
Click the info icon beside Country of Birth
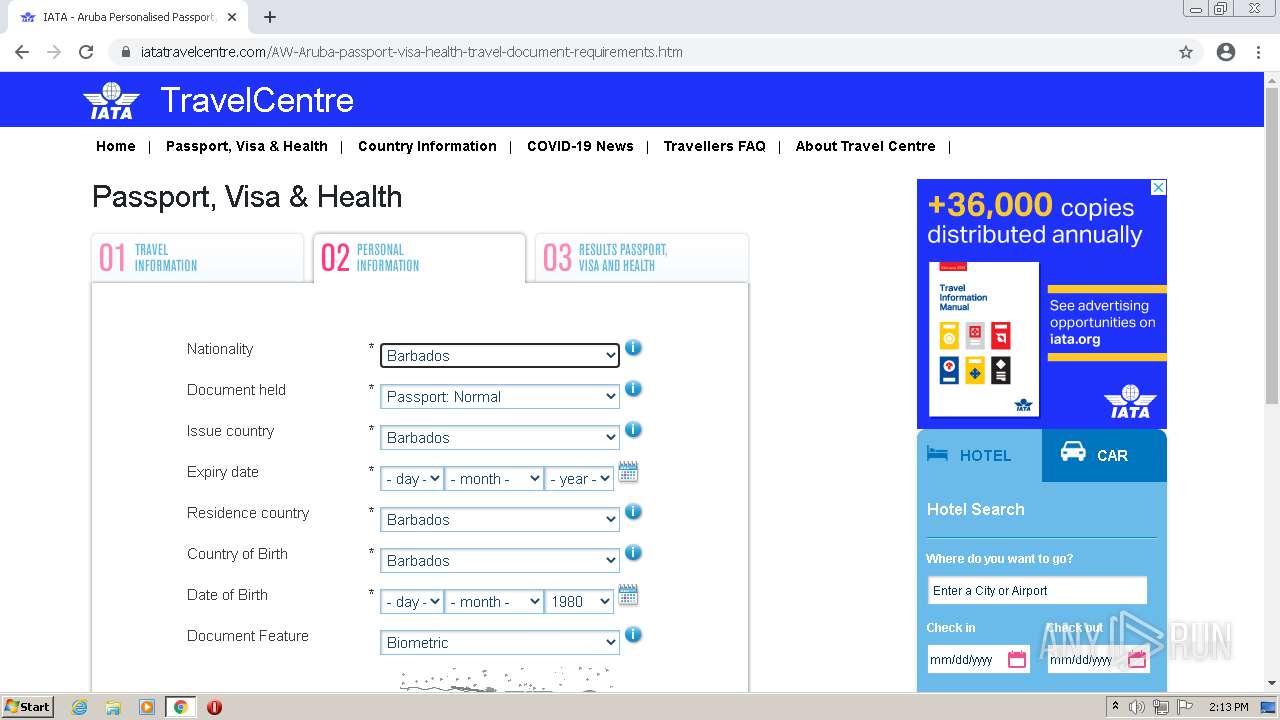click(x=633, y=553)
